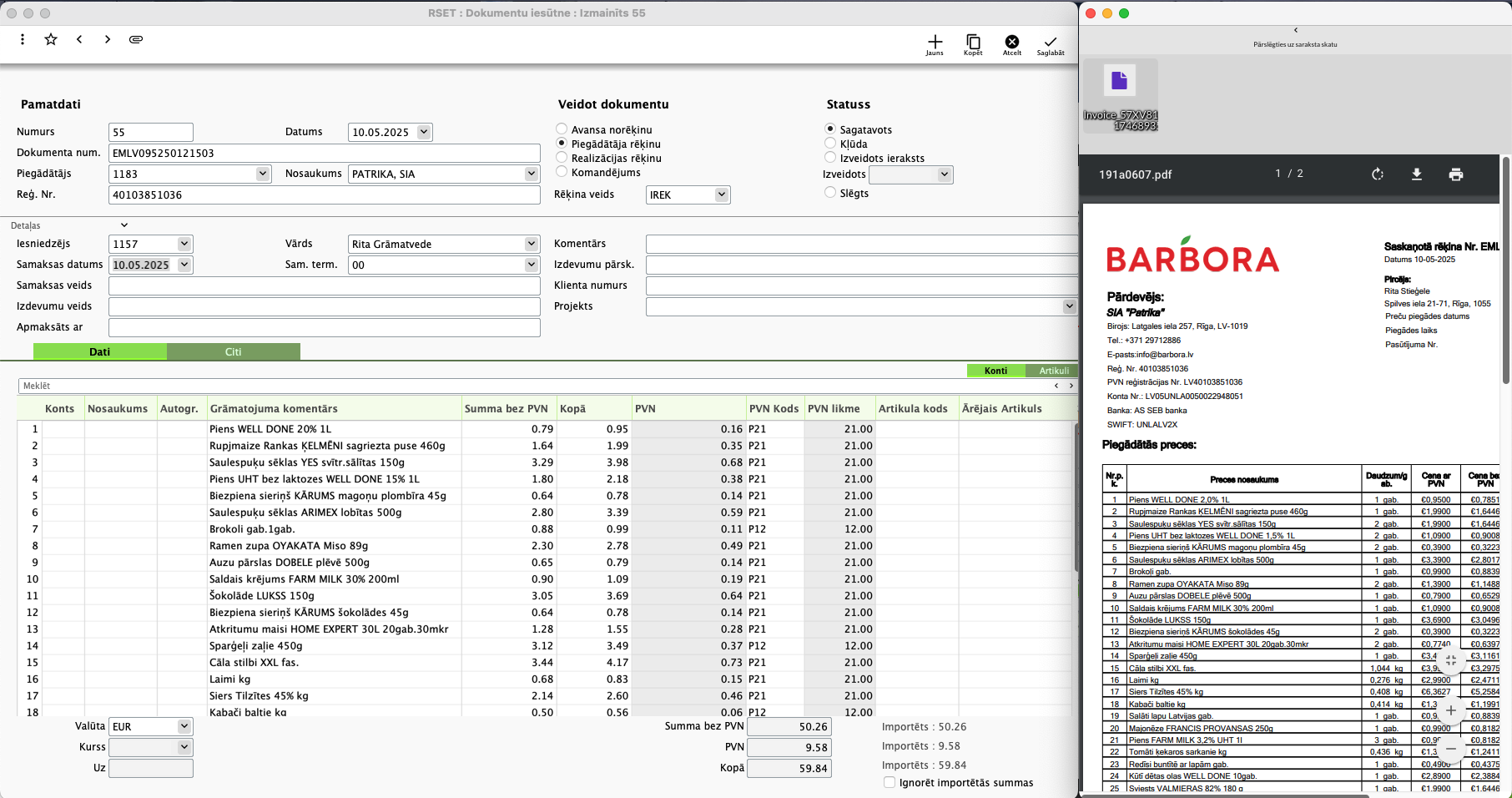The width and height of the screenshot is (1512, 798).
Task: Switch to the Citi tab
Action: [233, 352]
